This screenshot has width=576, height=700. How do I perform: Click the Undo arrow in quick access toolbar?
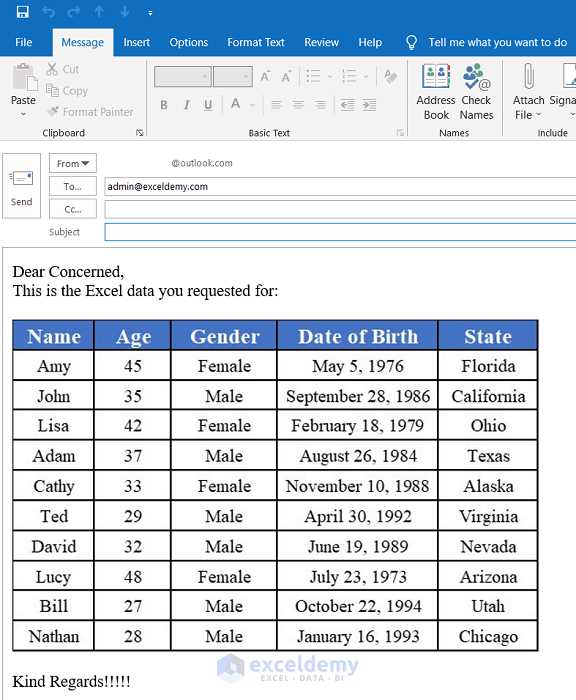[48, 12]
